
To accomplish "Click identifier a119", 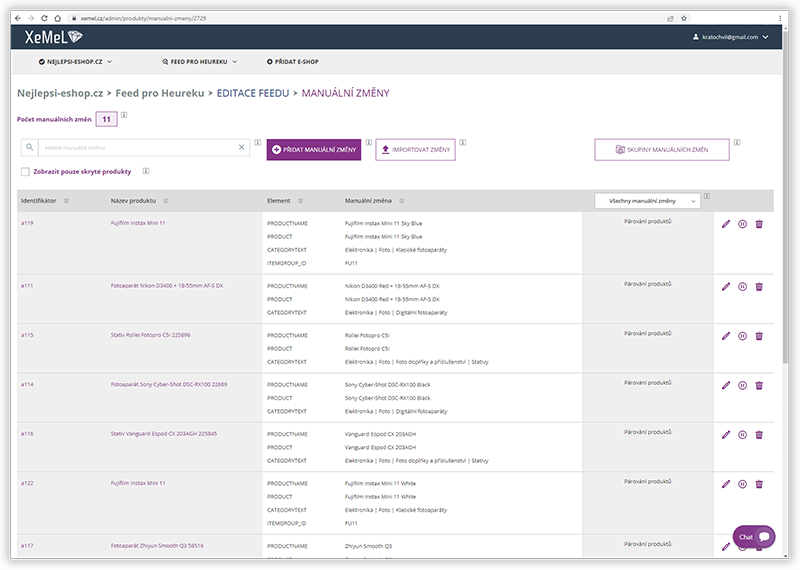I will [x=27, y=223].
